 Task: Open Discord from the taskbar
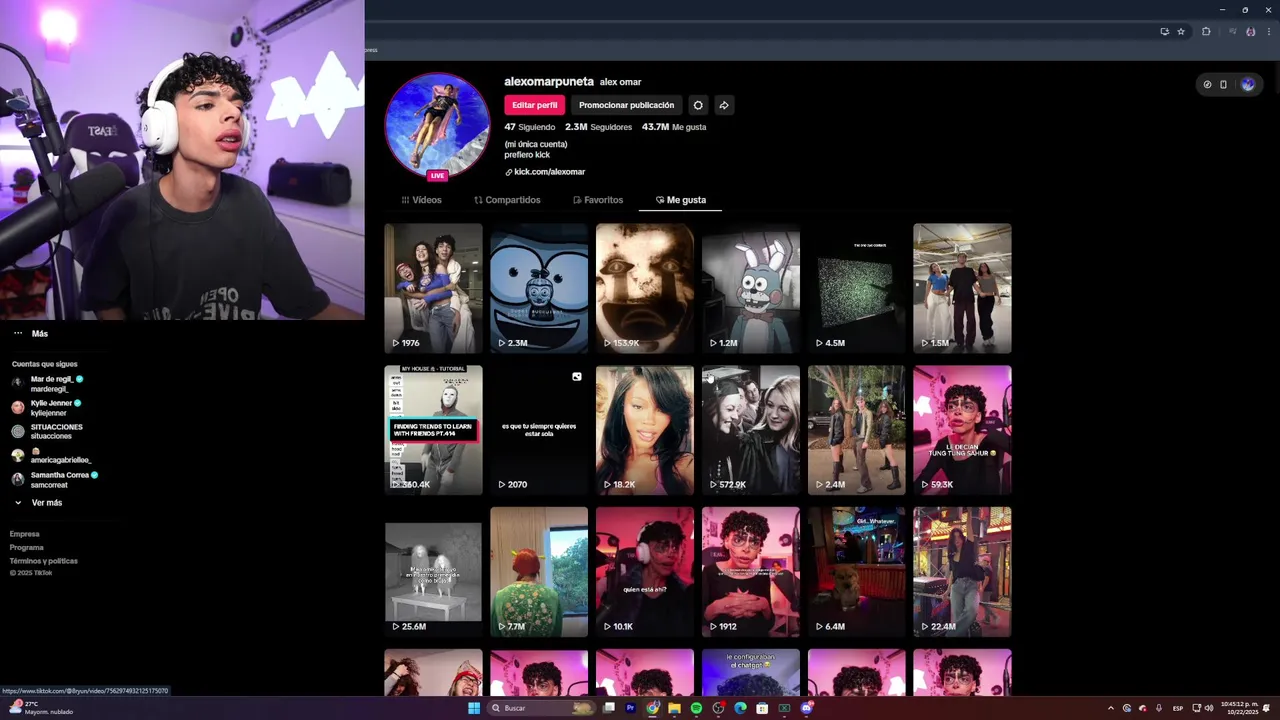coord(806,708)
